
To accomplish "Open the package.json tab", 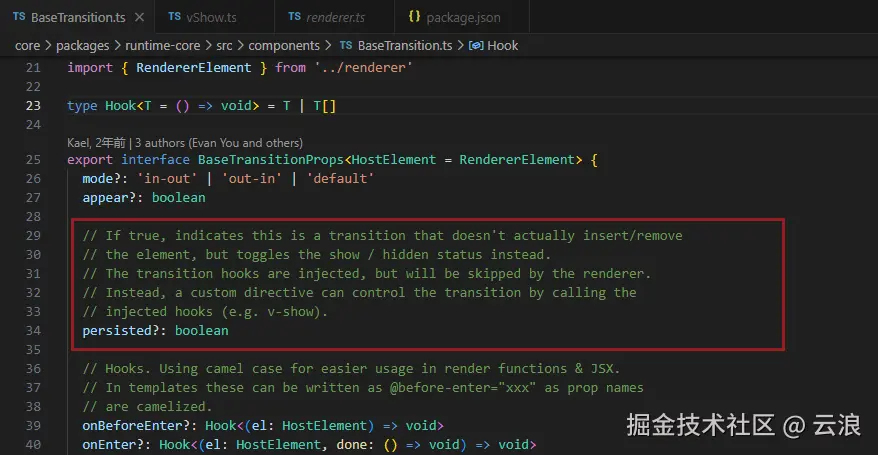I will click(462, 17).
